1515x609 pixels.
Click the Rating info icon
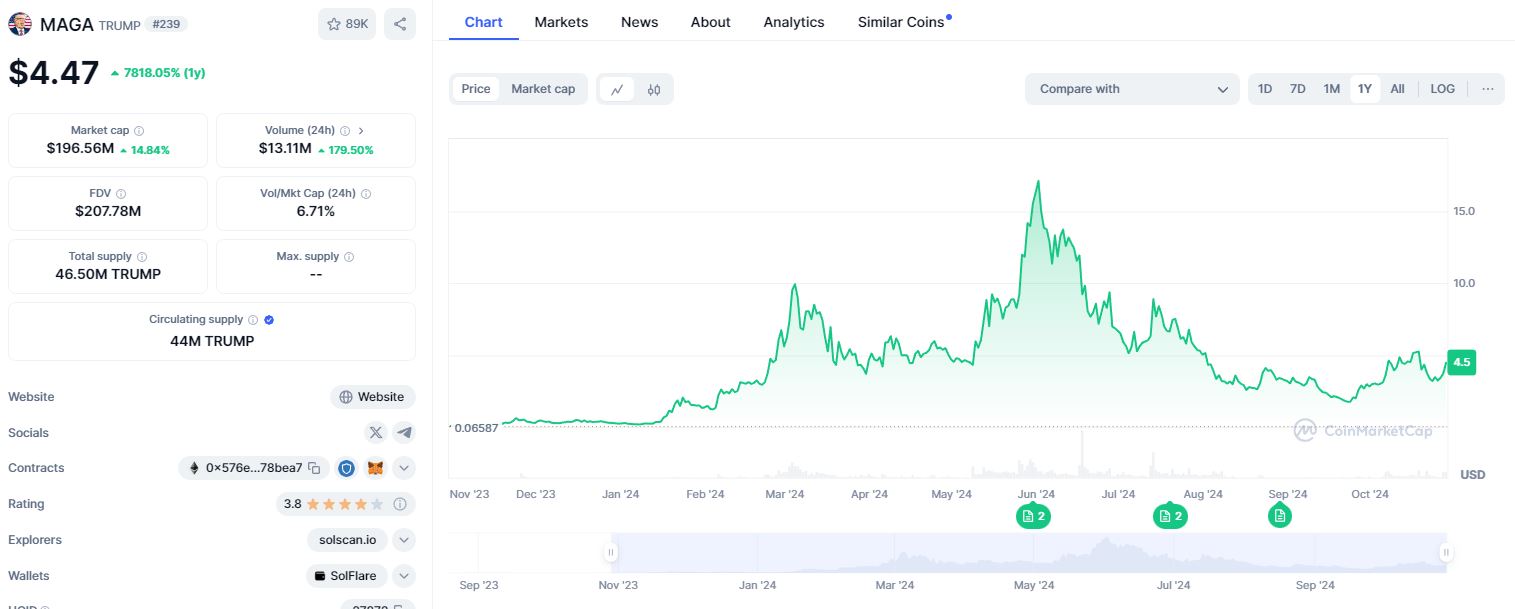[x=400, y=504]
